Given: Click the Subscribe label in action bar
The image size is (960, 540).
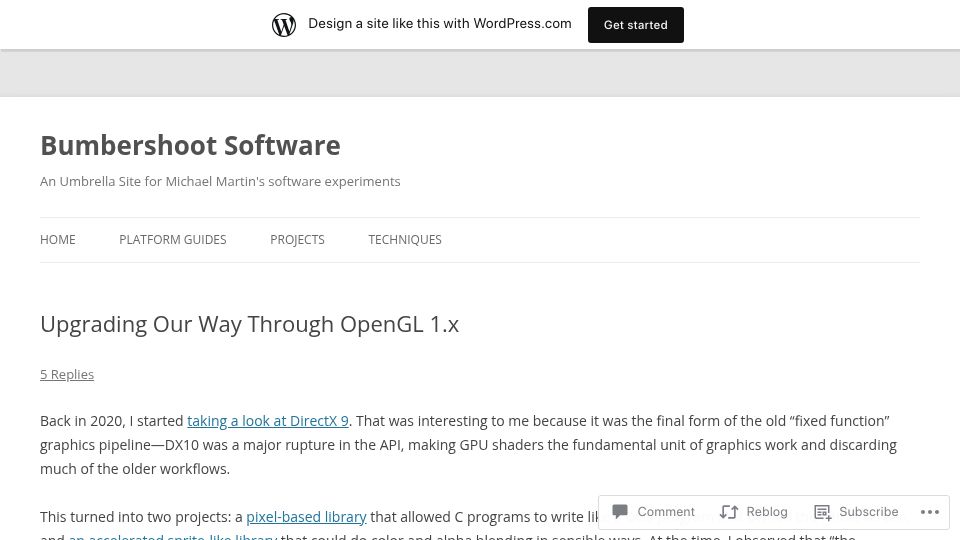Looking at the screenshot, I should (868, 511).
